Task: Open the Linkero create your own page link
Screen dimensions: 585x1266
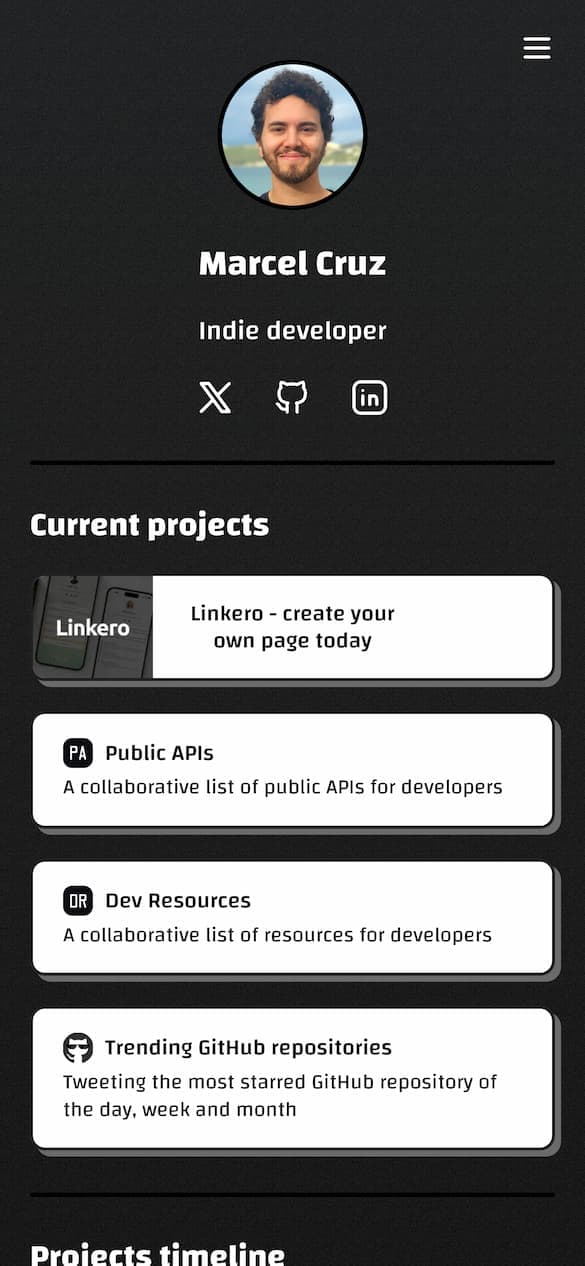Action: tap(293, 628)
